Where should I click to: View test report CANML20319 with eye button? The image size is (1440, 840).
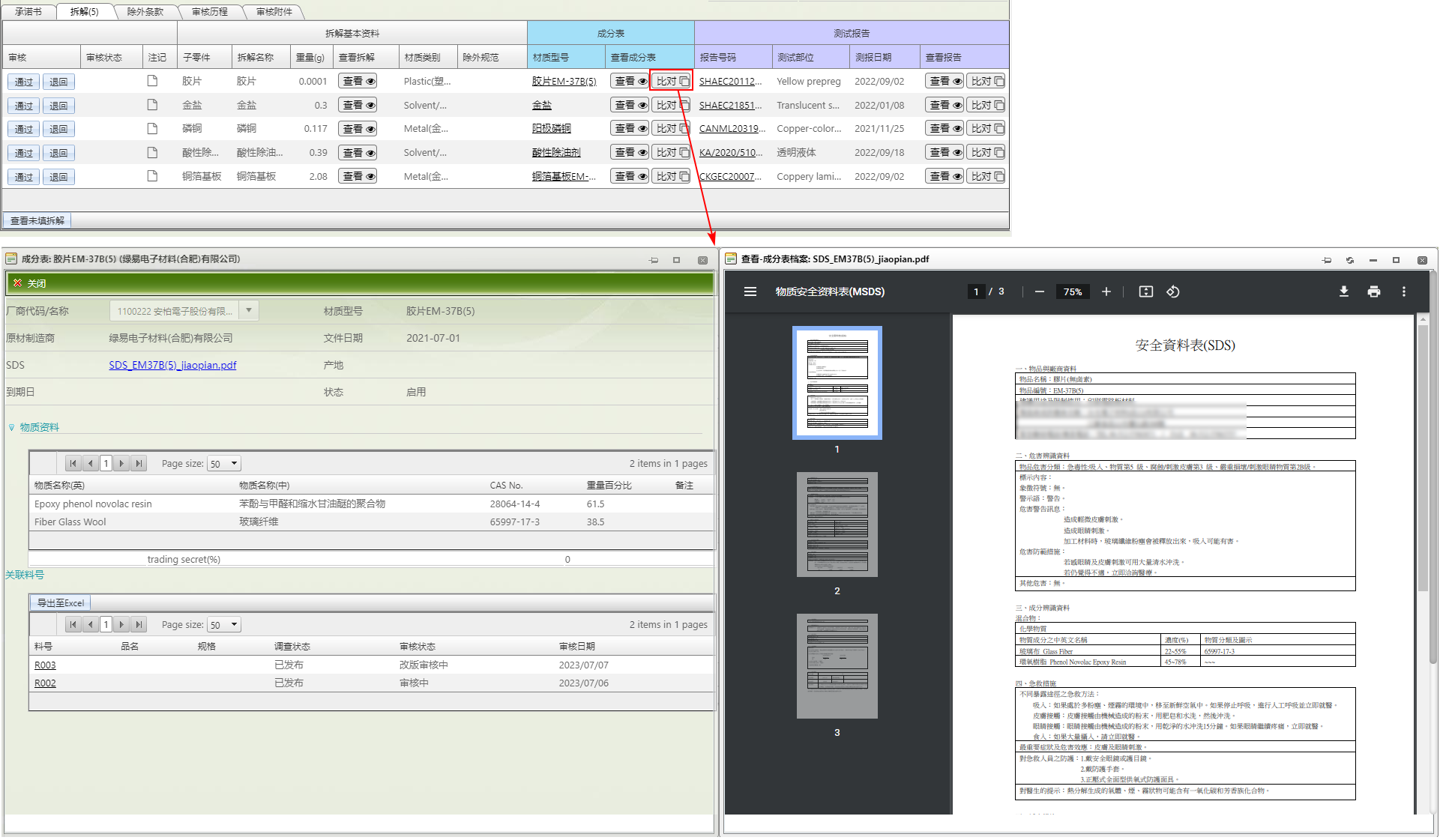[x=945, y=129]
